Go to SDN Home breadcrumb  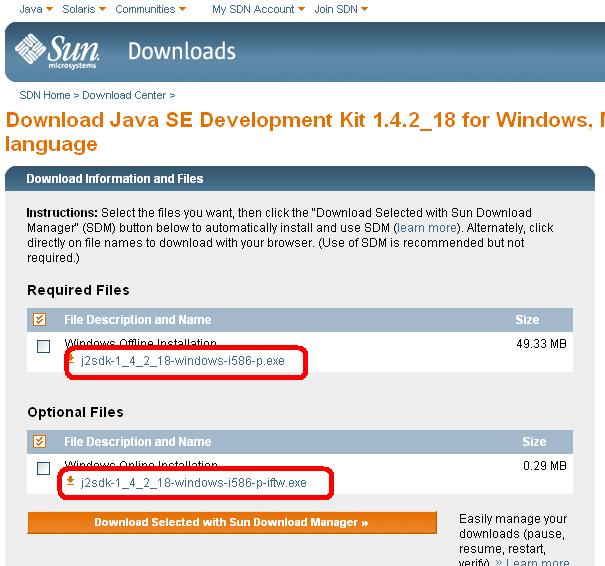click(45, 95)
